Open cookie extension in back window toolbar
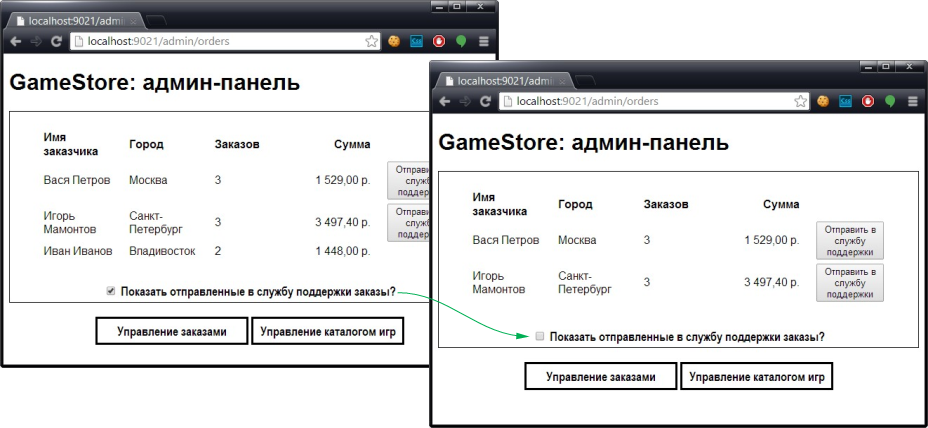Image resolution: width=928 pixels, height=428 pixels. tap(394, 41)
